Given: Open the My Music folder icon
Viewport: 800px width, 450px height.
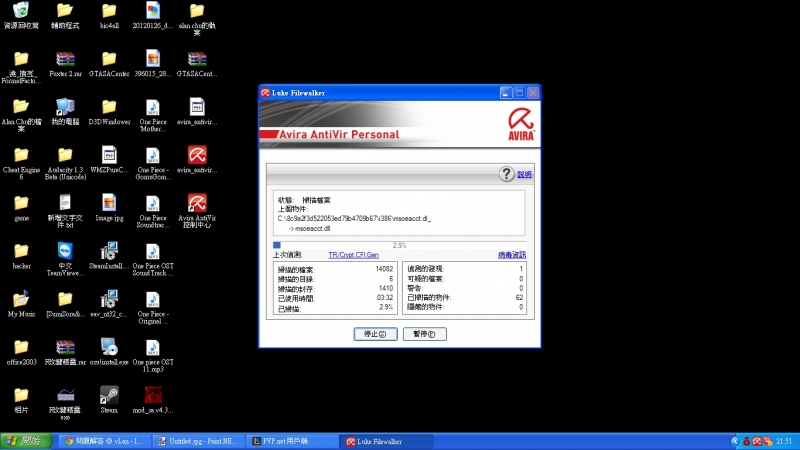Looking at the screenshot, I should (x=21, y=303).
